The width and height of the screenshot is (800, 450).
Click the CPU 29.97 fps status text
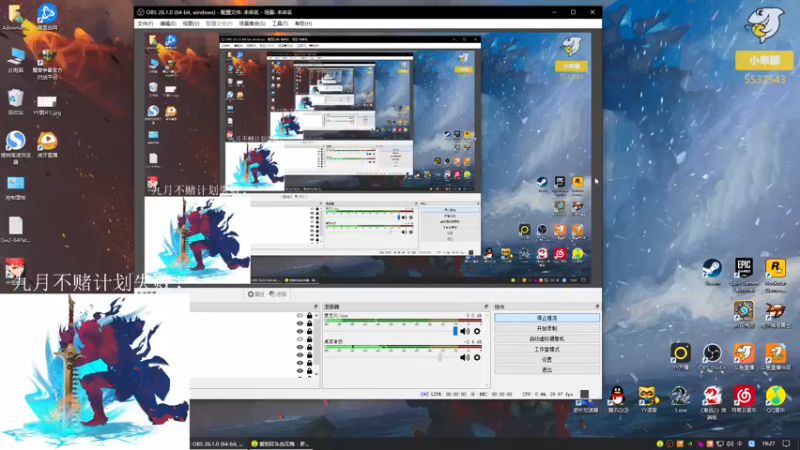tap(548, 394)
